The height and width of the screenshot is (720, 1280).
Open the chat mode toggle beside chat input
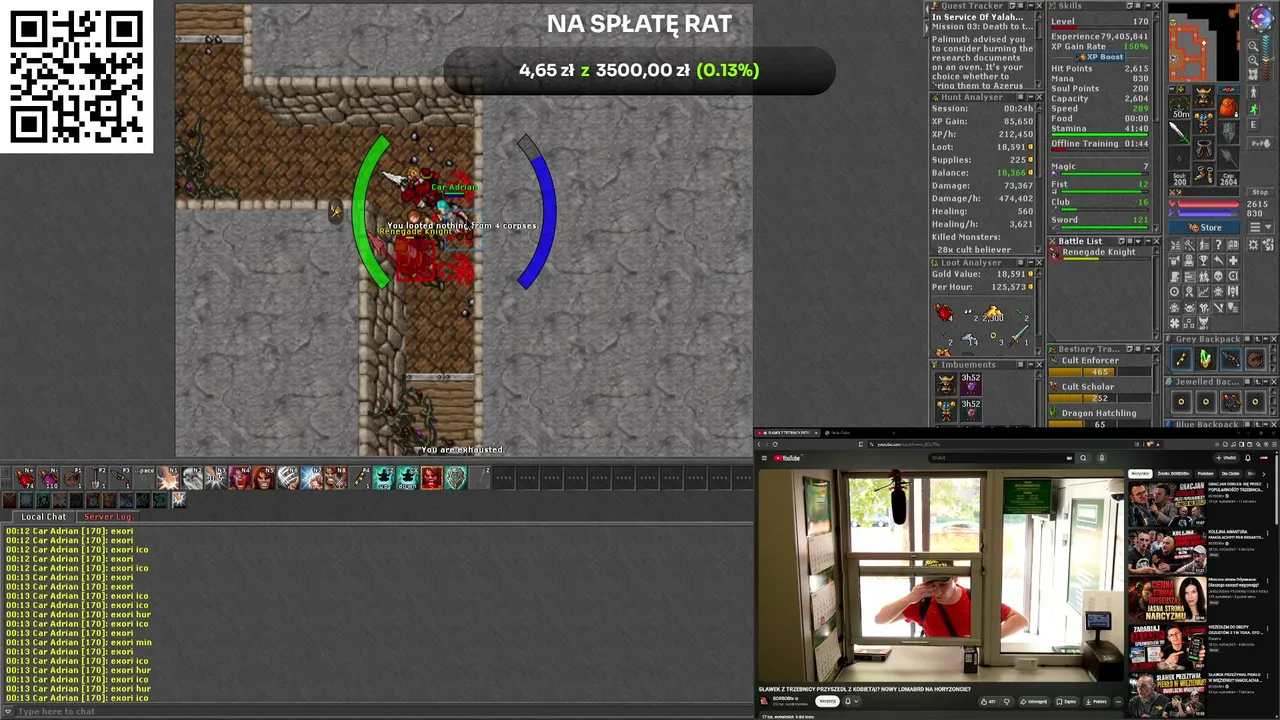(8, 711)
